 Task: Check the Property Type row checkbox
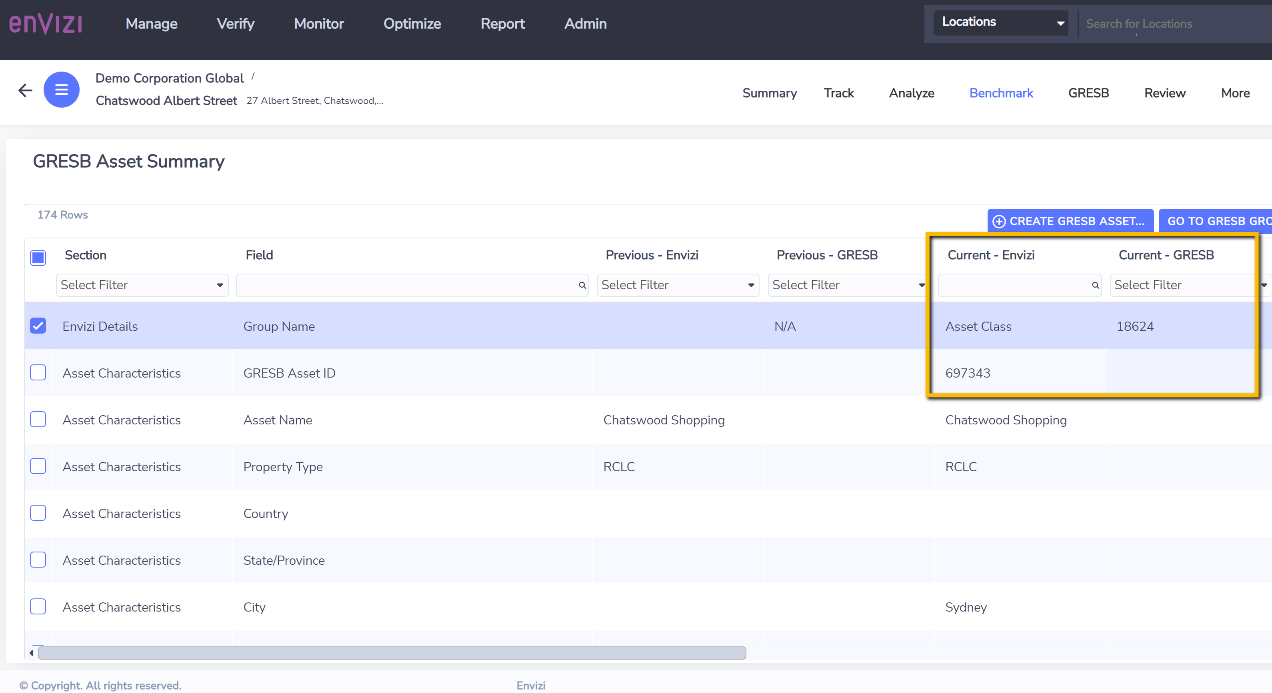pos(38,466)
